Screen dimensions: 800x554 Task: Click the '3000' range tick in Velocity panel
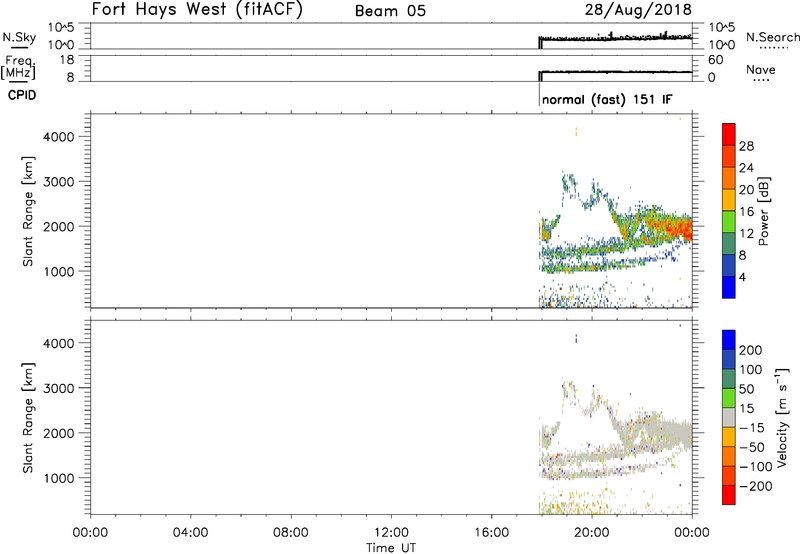point(59,388)
